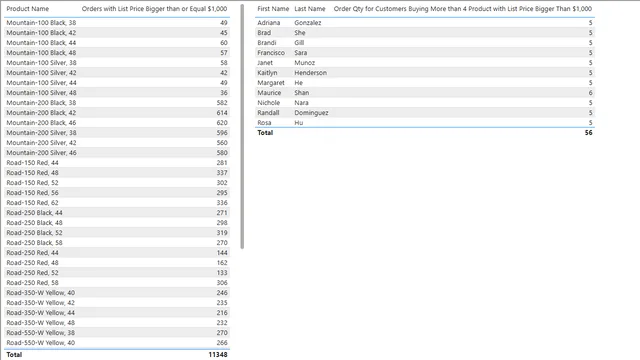This screenshot has height=360, width=640.
Task: Click the Last Name column header
Action: tap(310, 9)
